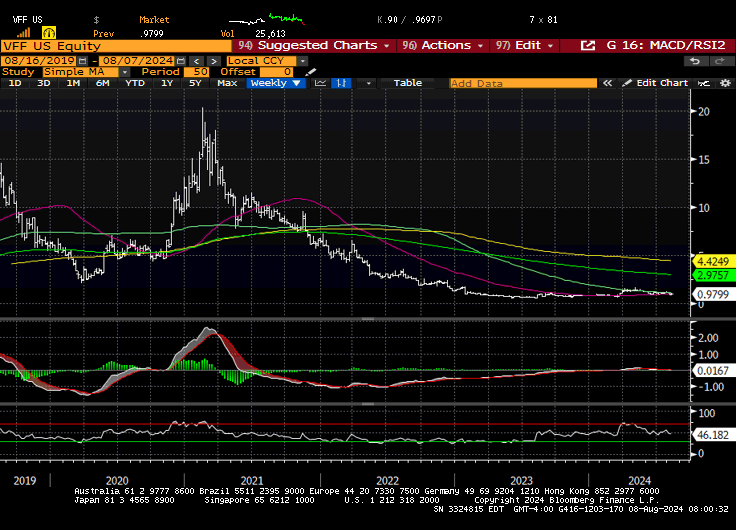Click the yellow 4.4249 moving average label
The height and width of the screenshot is (530, 736).
[x=713, y=261]
